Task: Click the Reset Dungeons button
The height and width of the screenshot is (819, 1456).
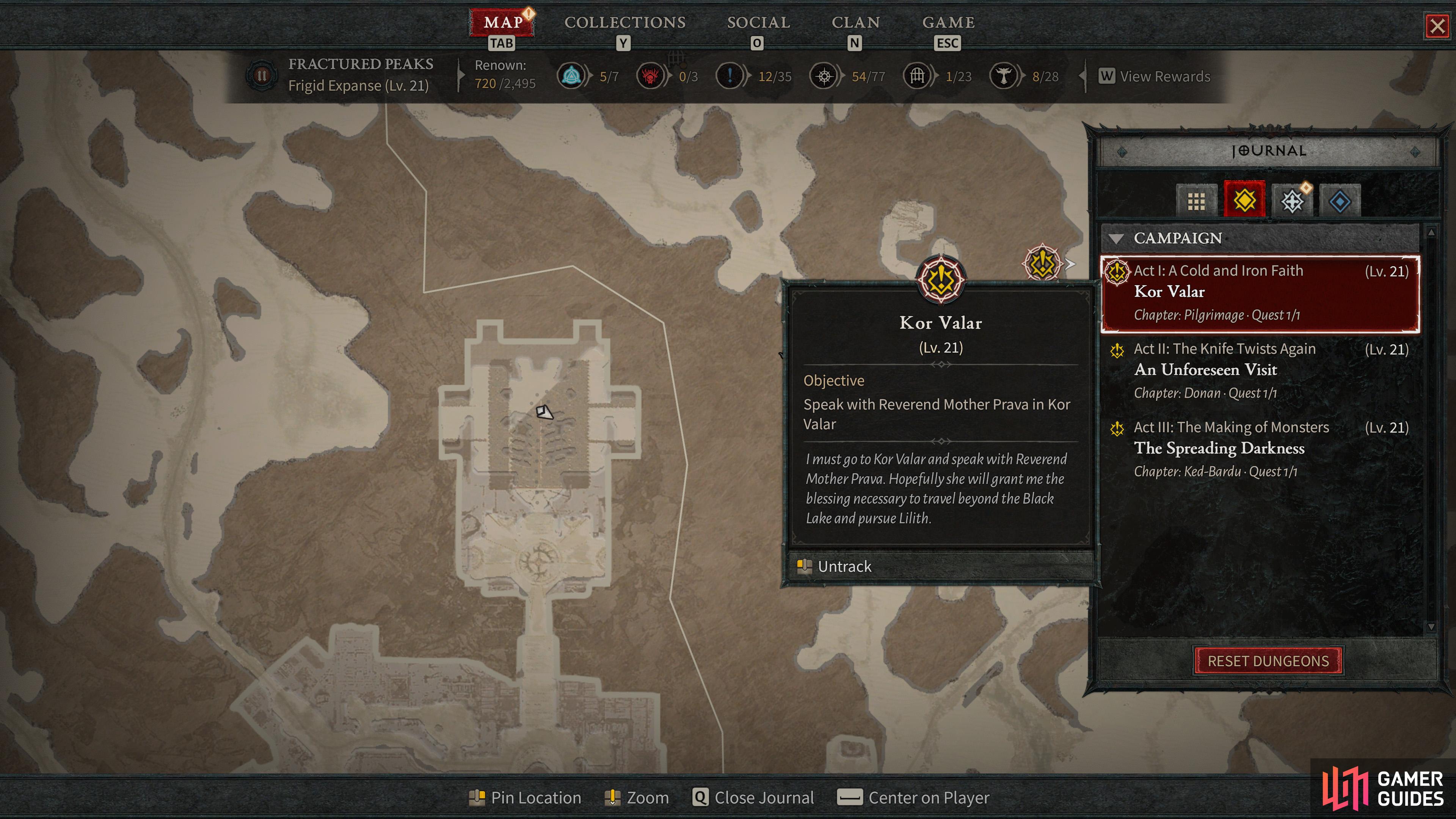Action: click(1268, 661)
